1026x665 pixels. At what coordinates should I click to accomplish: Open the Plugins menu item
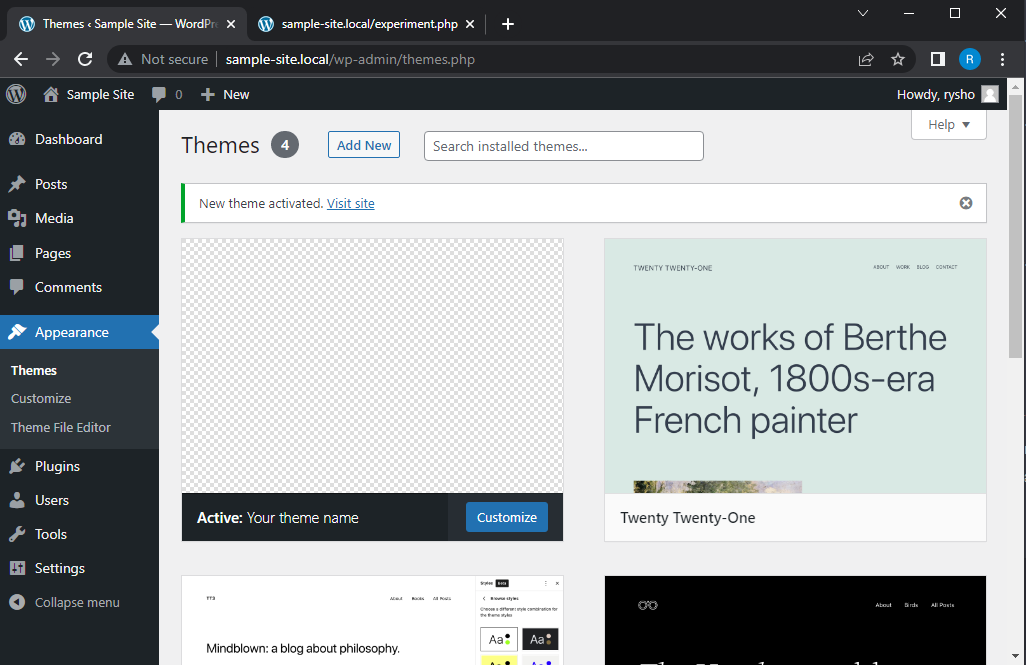58,466
